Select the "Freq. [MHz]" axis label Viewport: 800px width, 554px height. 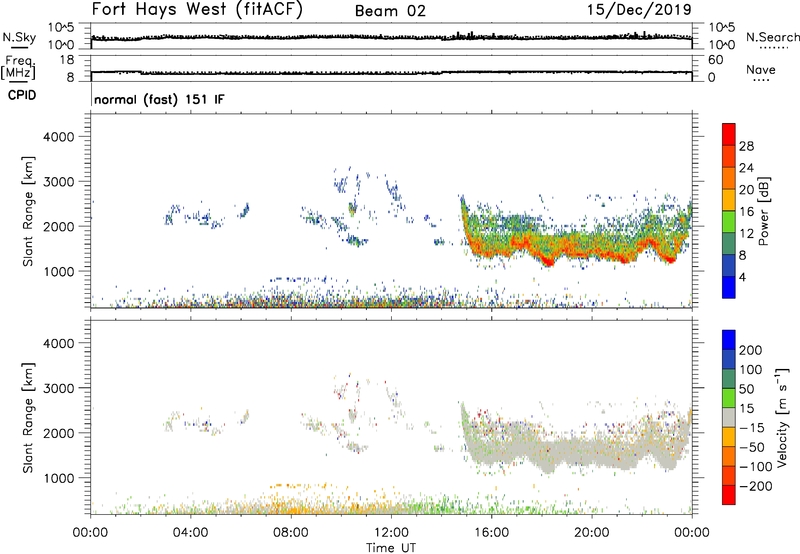pos(18,68)
